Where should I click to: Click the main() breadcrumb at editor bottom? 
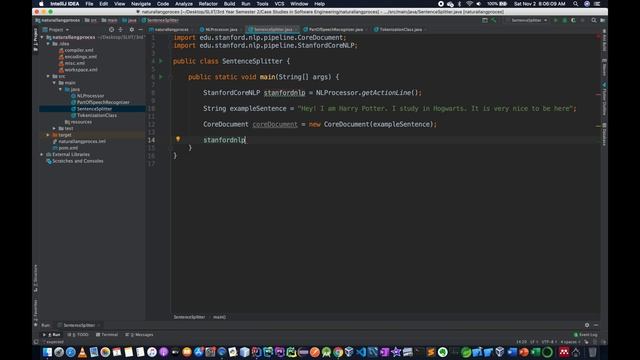click(219, 317)
